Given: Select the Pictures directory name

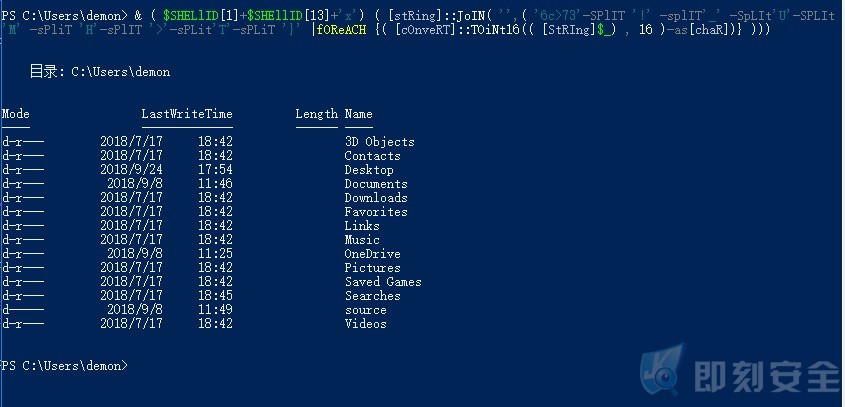Looking at the screenshot, I should [372, 268].
